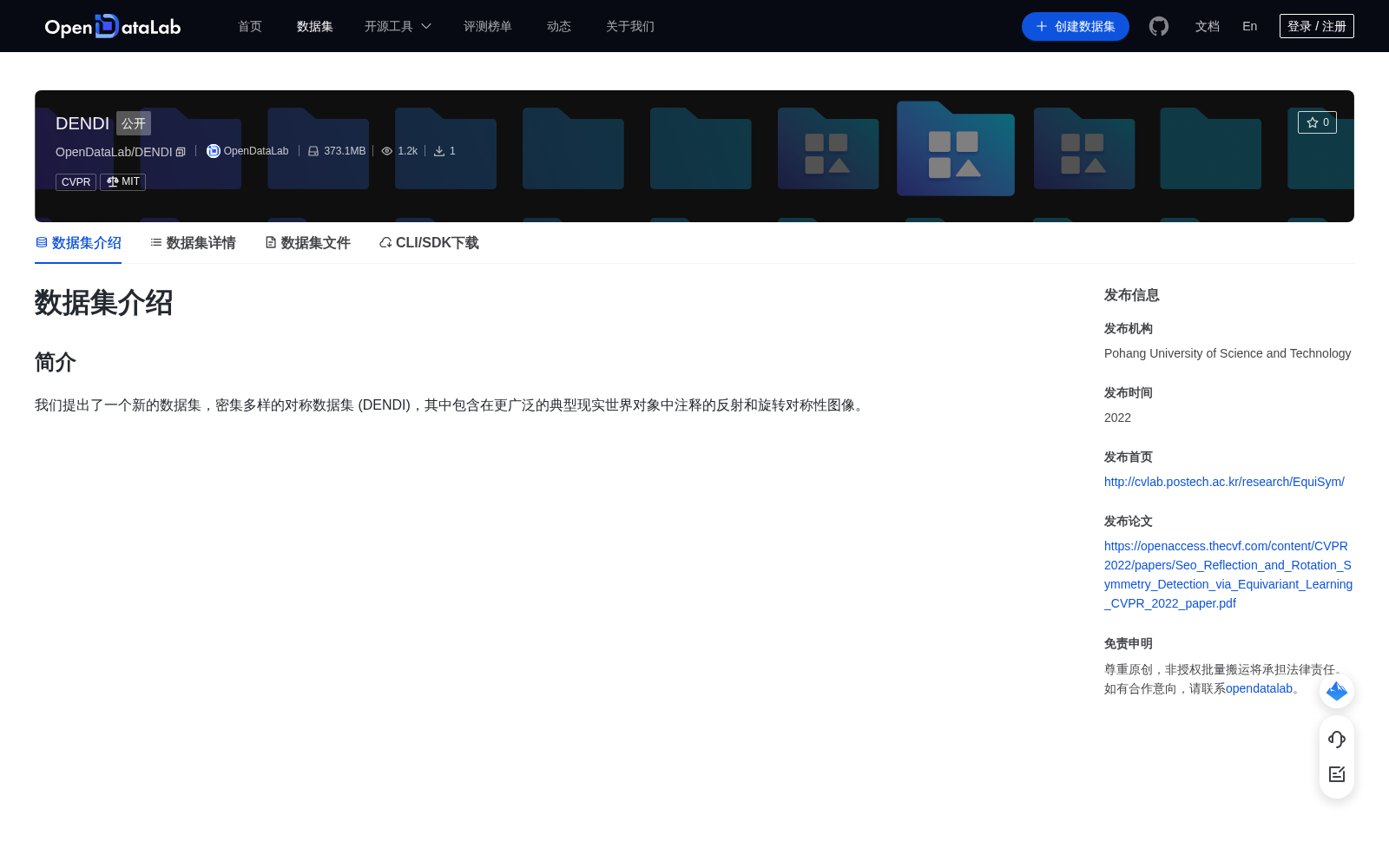Click the 2022 publish year value
Image resolution: width=1389 pixels, height=868 pixels.
point(1117,418)
